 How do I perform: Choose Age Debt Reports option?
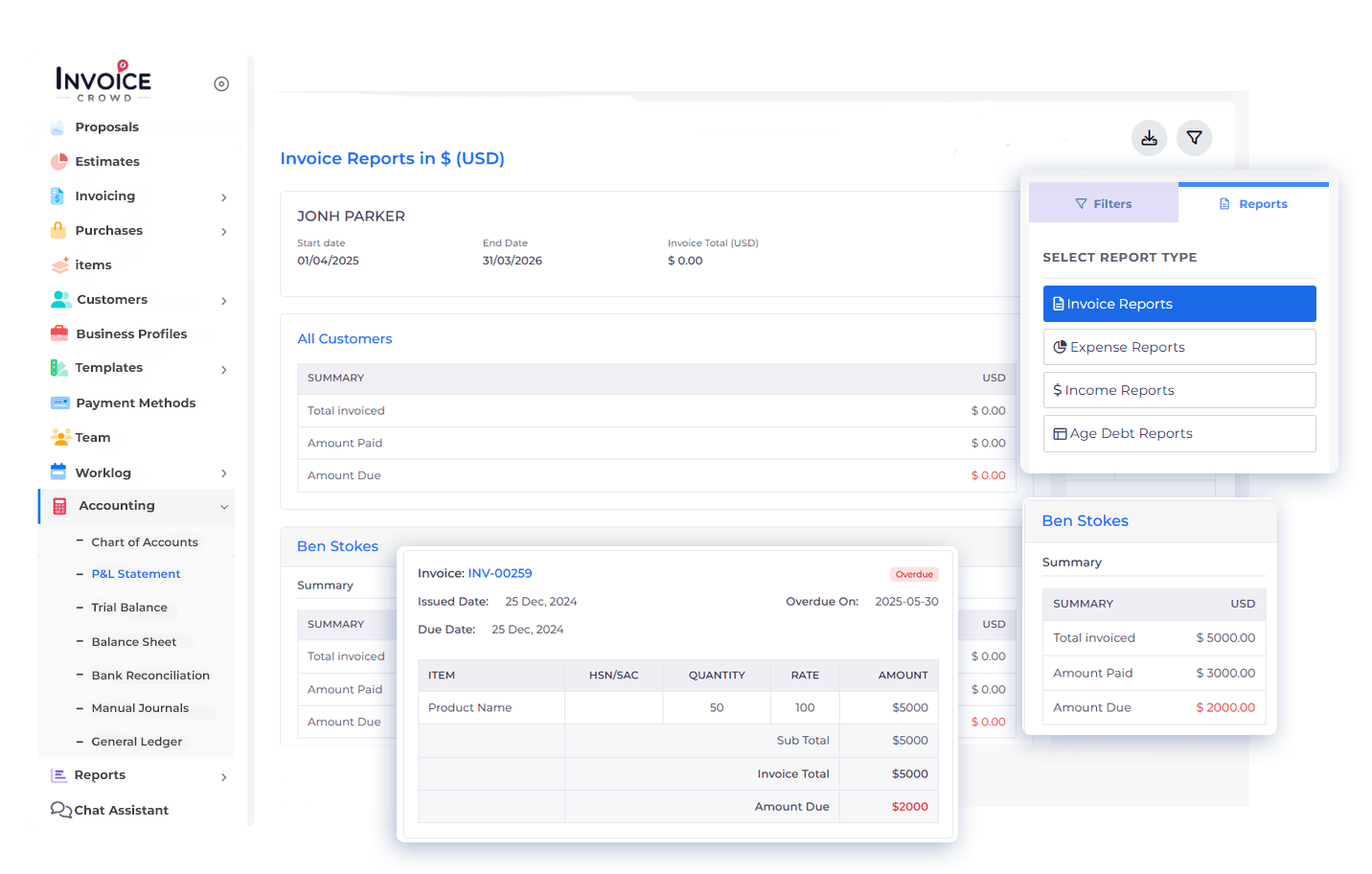click(1178, 433)
